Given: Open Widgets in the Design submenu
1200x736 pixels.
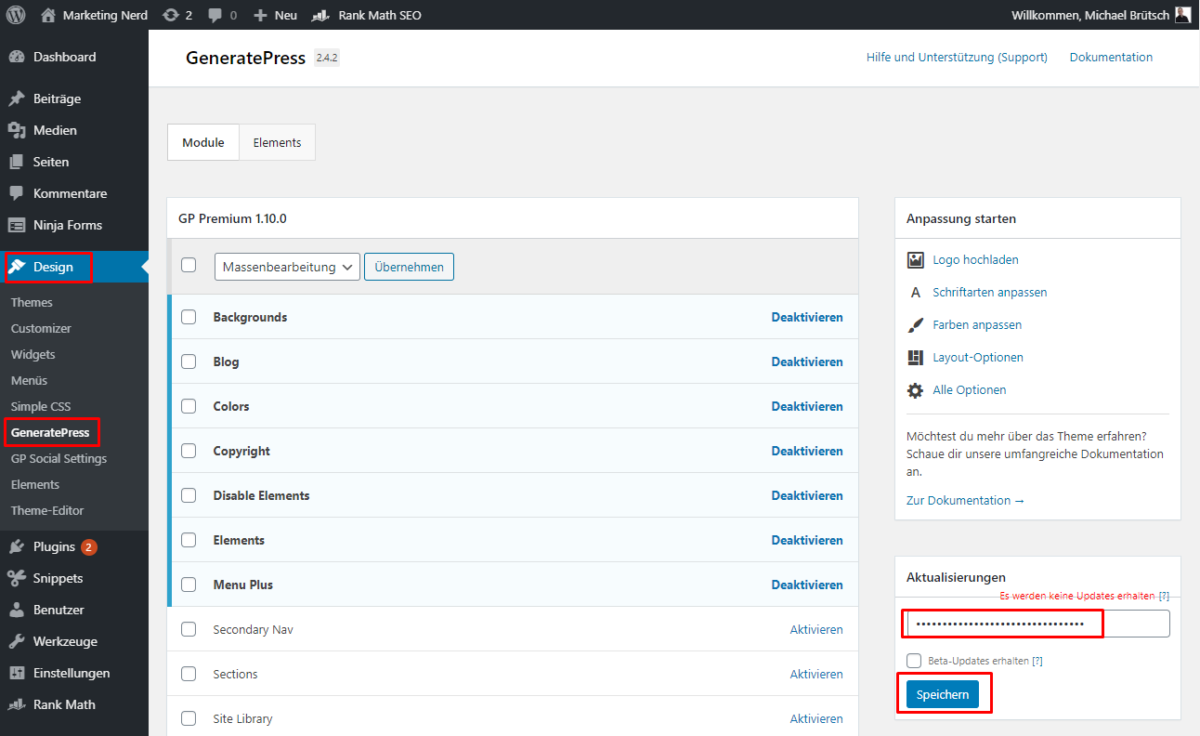Looking at the screenshot, I should (x=33, y=354).
